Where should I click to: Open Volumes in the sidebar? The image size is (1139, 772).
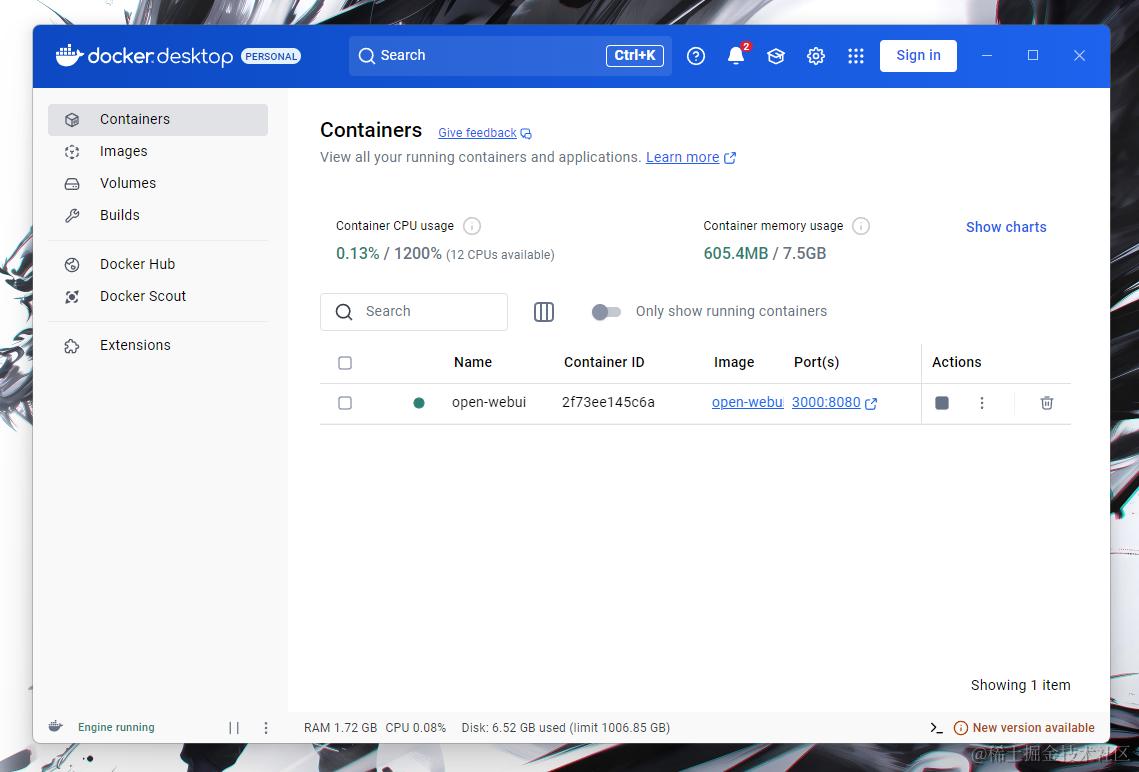(158, 183)
